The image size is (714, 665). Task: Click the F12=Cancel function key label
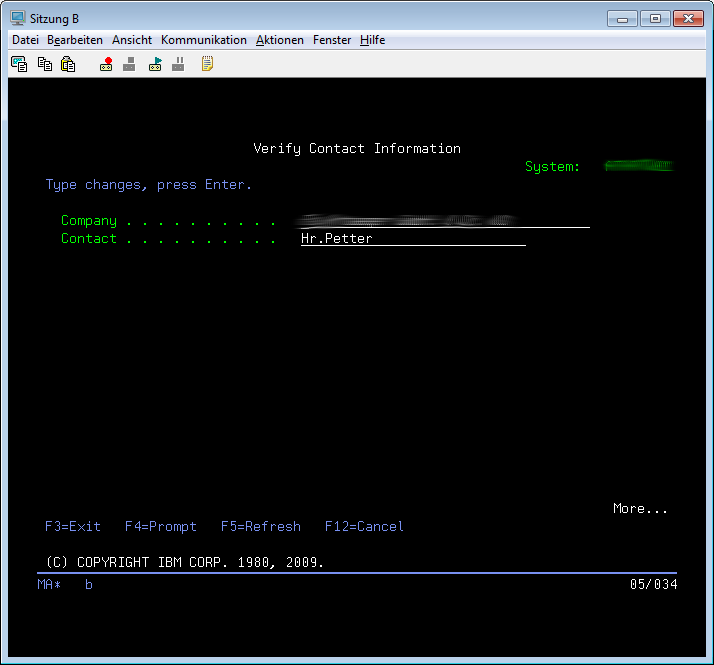click(364, 527)
